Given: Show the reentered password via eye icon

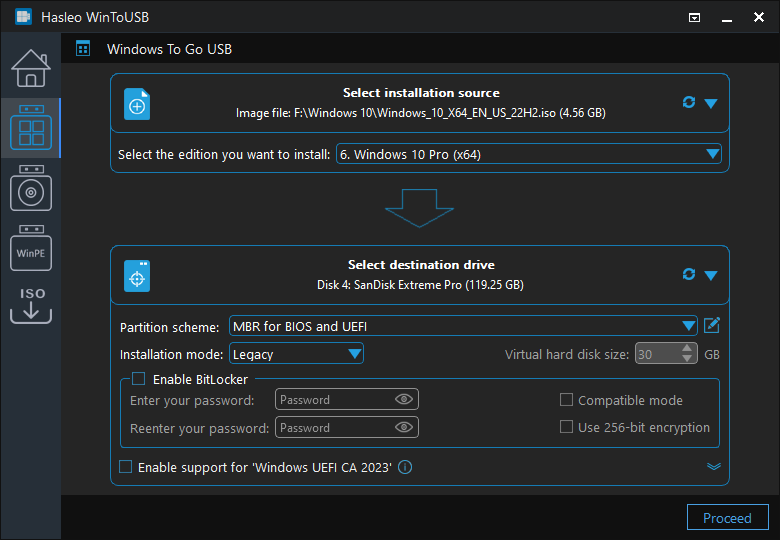Looking at the screenshot, I should click(x=404, y=427).
